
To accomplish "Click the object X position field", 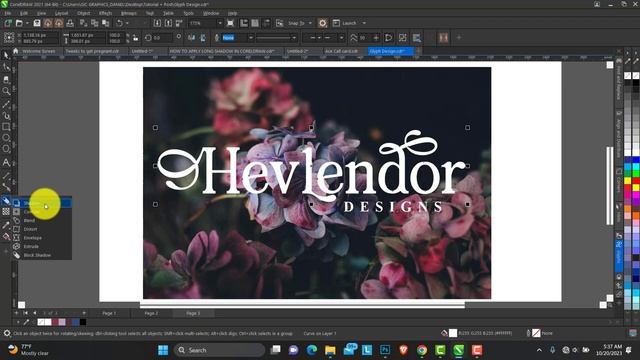I will [x=40, y=35].
